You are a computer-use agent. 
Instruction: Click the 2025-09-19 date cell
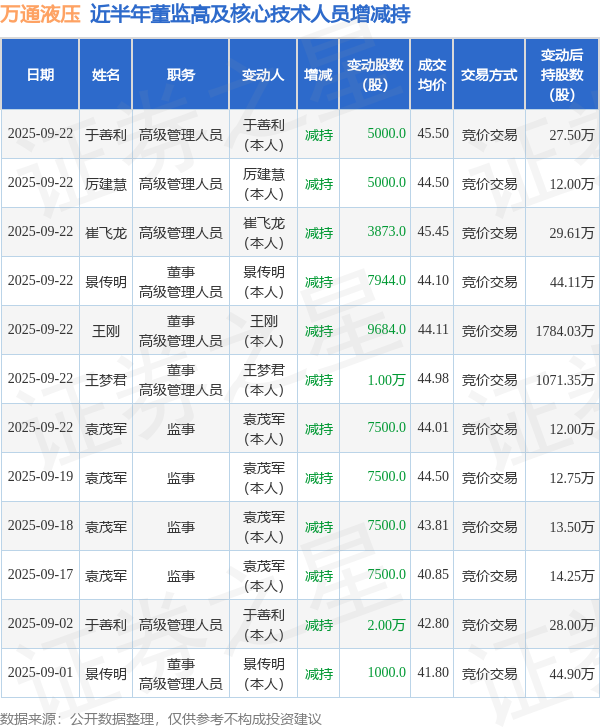click(x=40, y=477)
